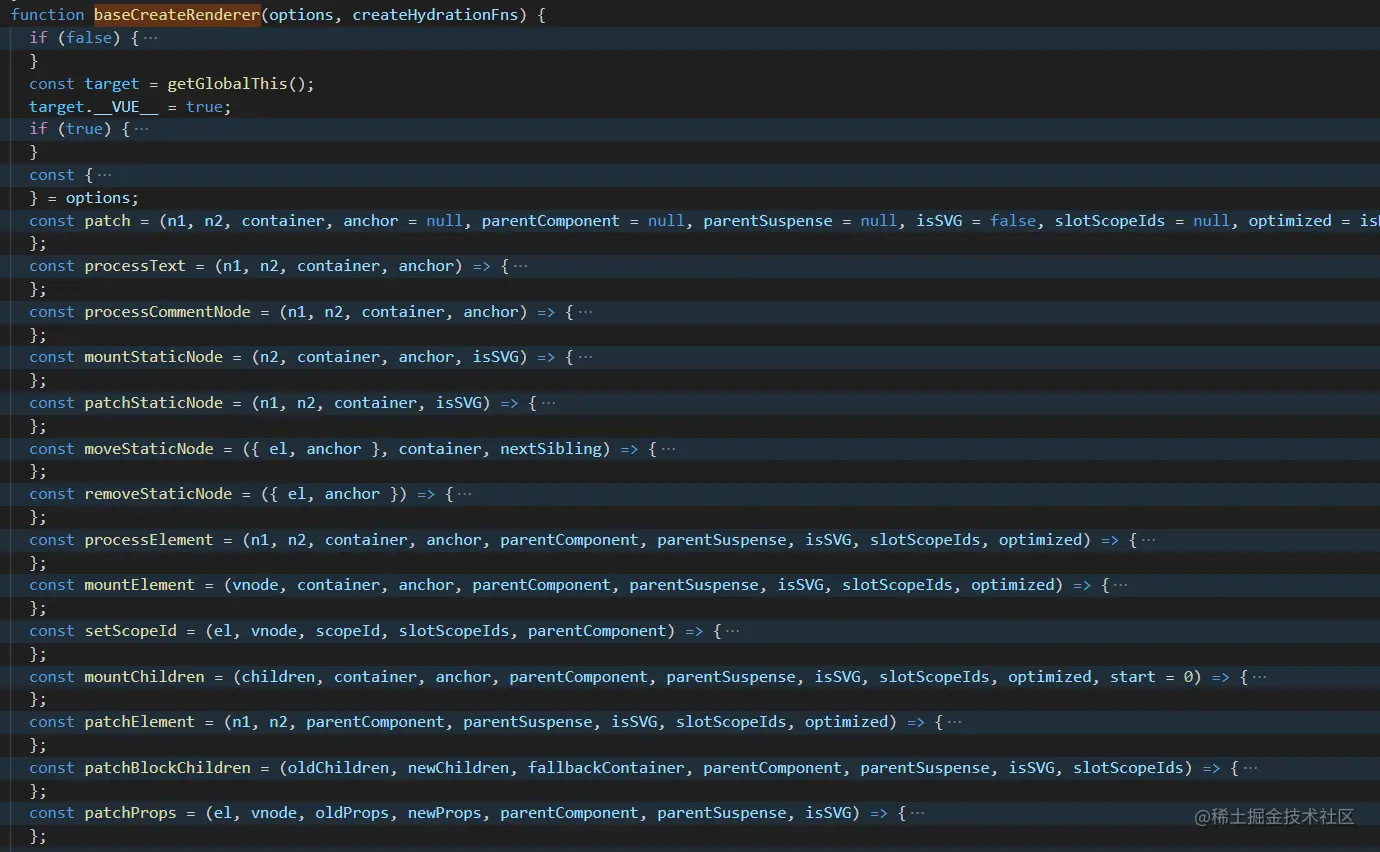This screenshot has width=1380, height=852.
Task: Expand the folded if (false) block ellipsis
Action: click(150, 38)
